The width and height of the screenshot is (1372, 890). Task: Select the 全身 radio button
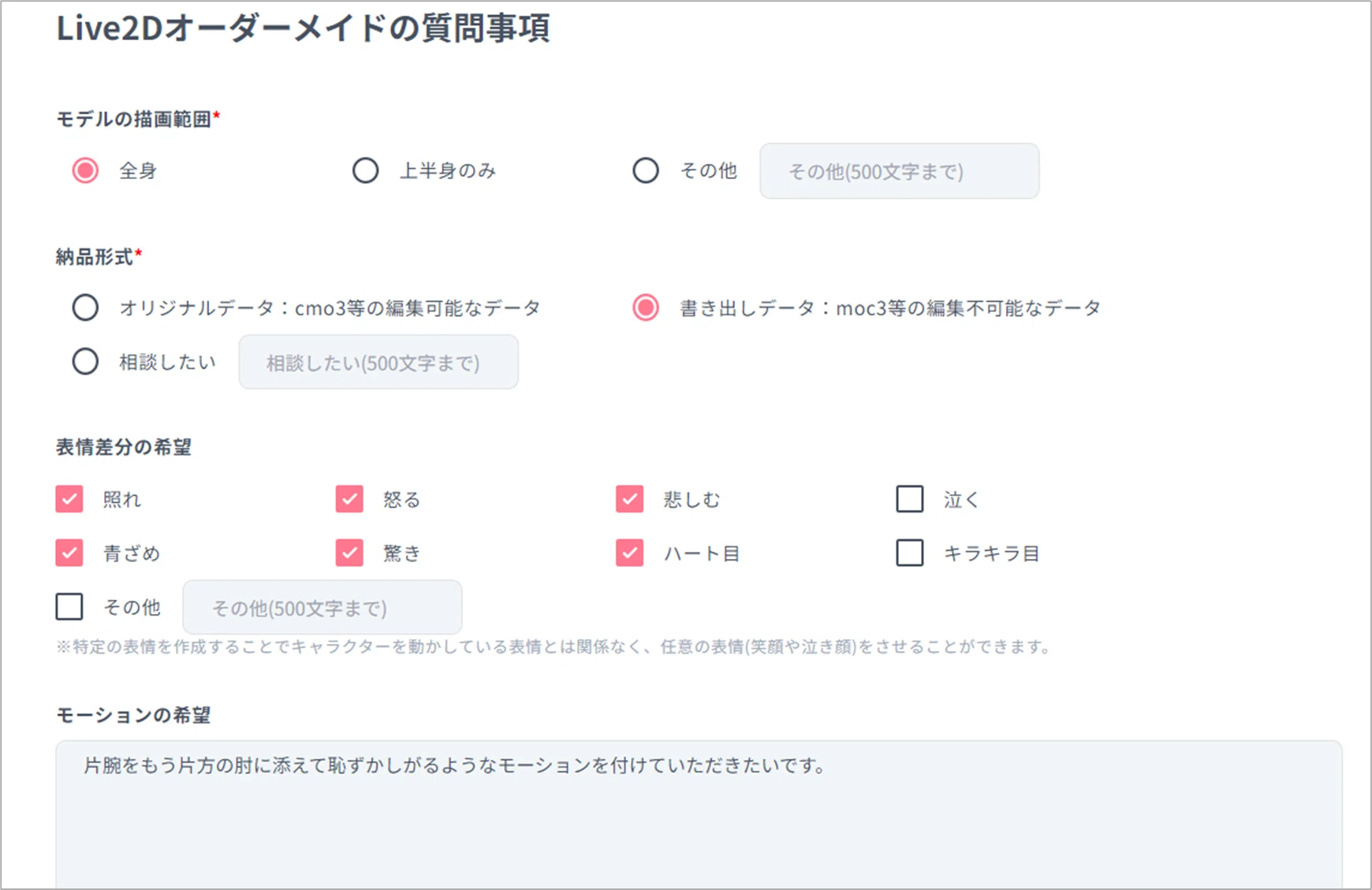pyautogui.click(x=85, y=170)
